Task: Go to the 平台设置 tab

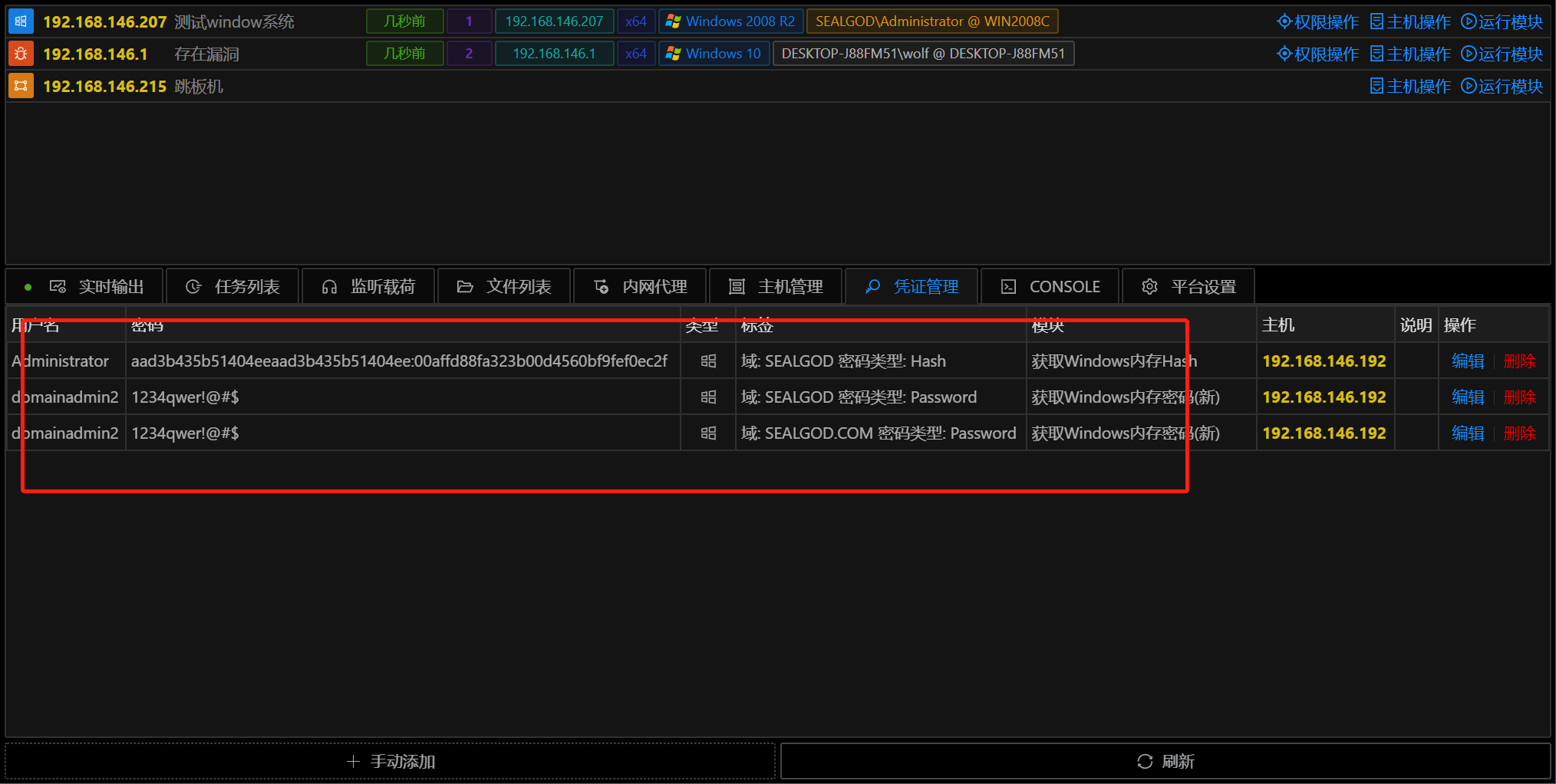Action: 1188,287
